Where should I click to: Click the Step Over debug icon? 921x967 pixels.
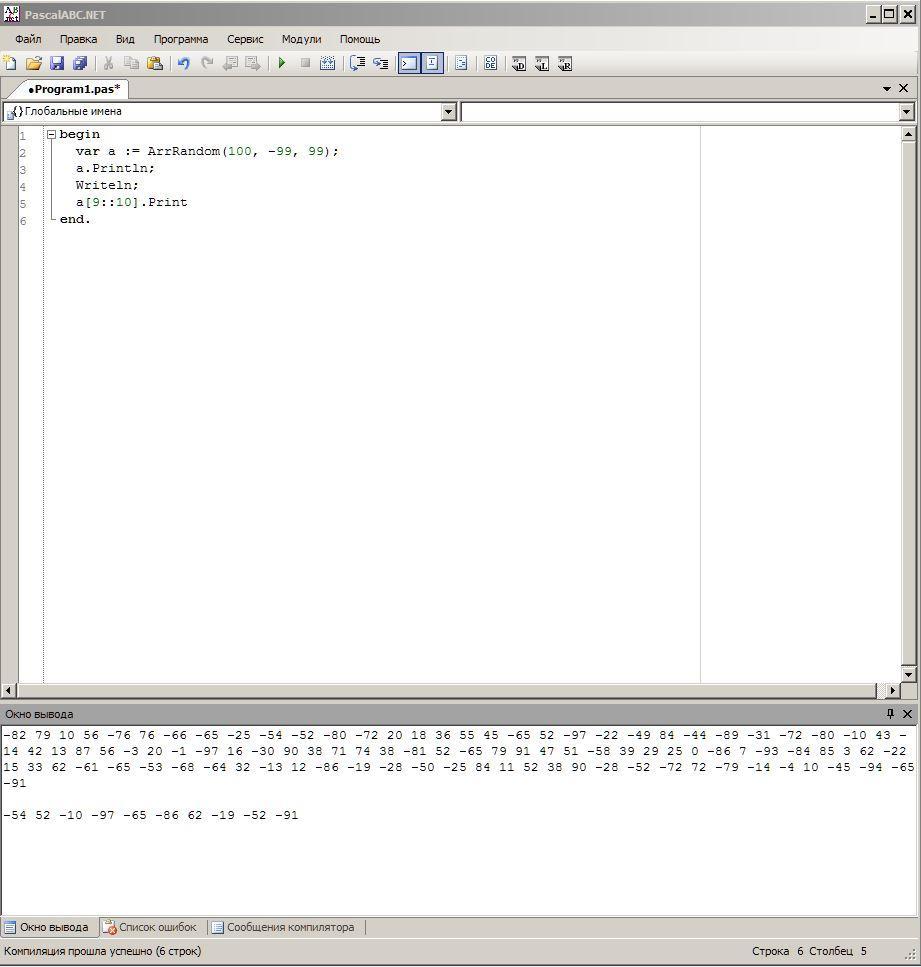pyautogui.click(x=357, y=63)
